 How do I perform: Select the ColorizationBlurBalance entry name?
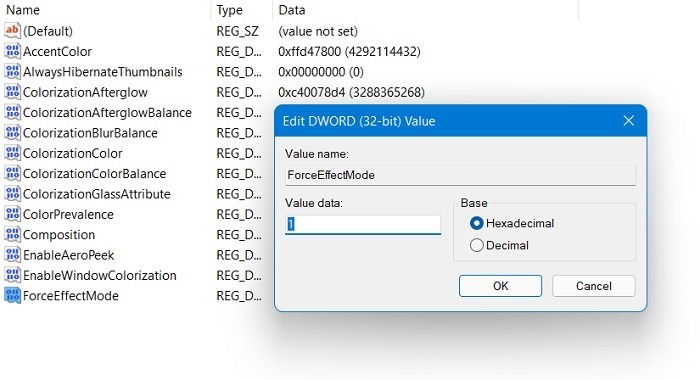point(90,133)
